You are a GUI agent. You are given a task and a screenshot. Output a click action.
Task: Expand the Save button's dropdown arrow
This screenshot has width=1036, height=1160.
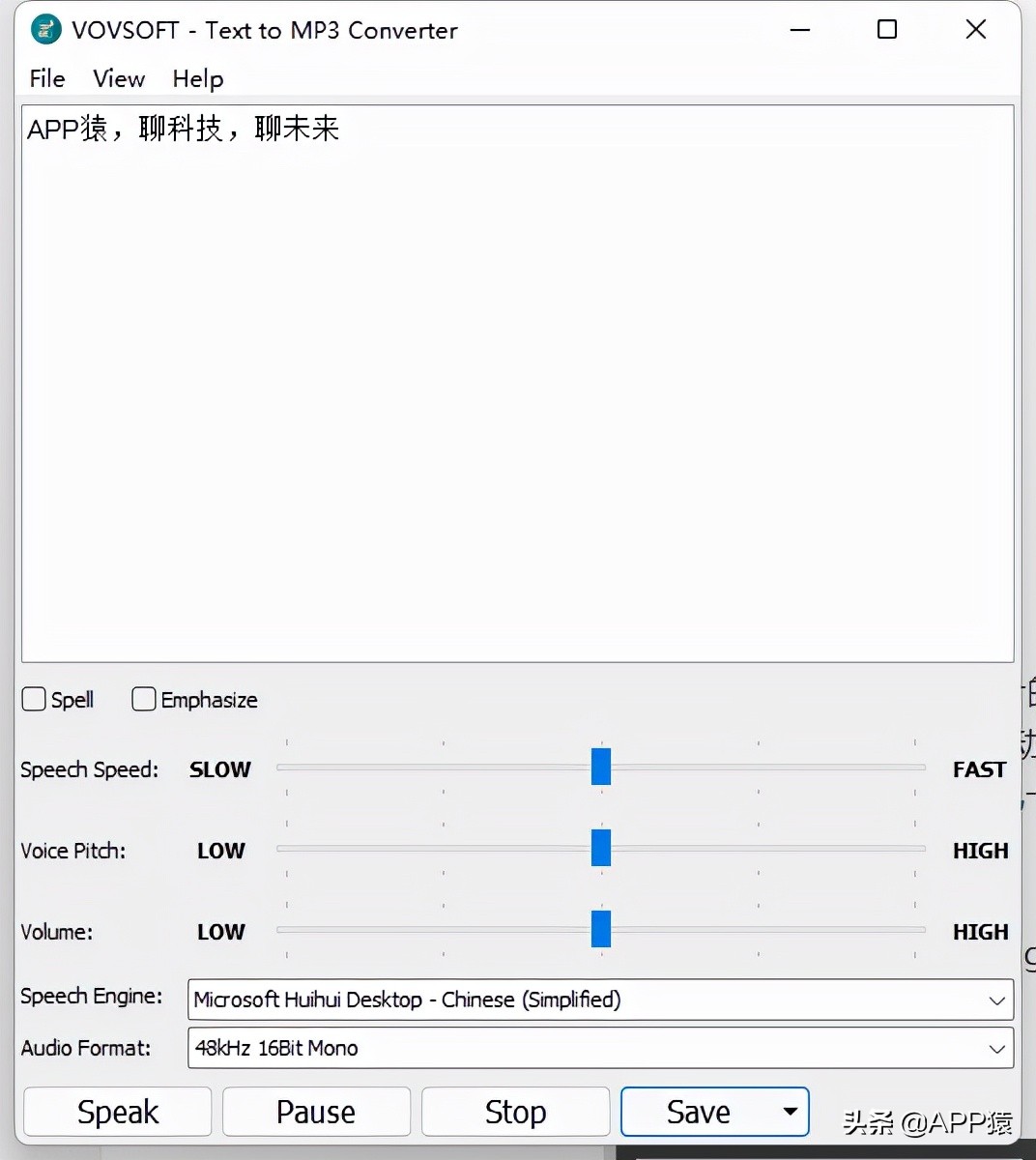[790, 1112]
